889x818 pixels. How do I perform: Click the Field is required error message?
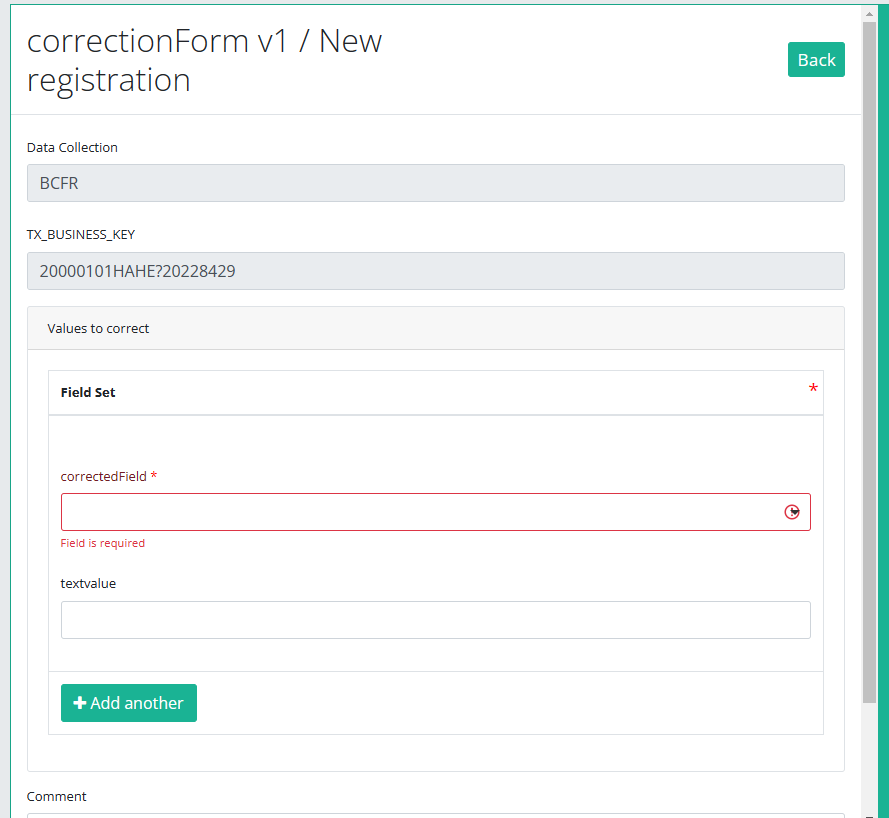[x=102, y=543]
